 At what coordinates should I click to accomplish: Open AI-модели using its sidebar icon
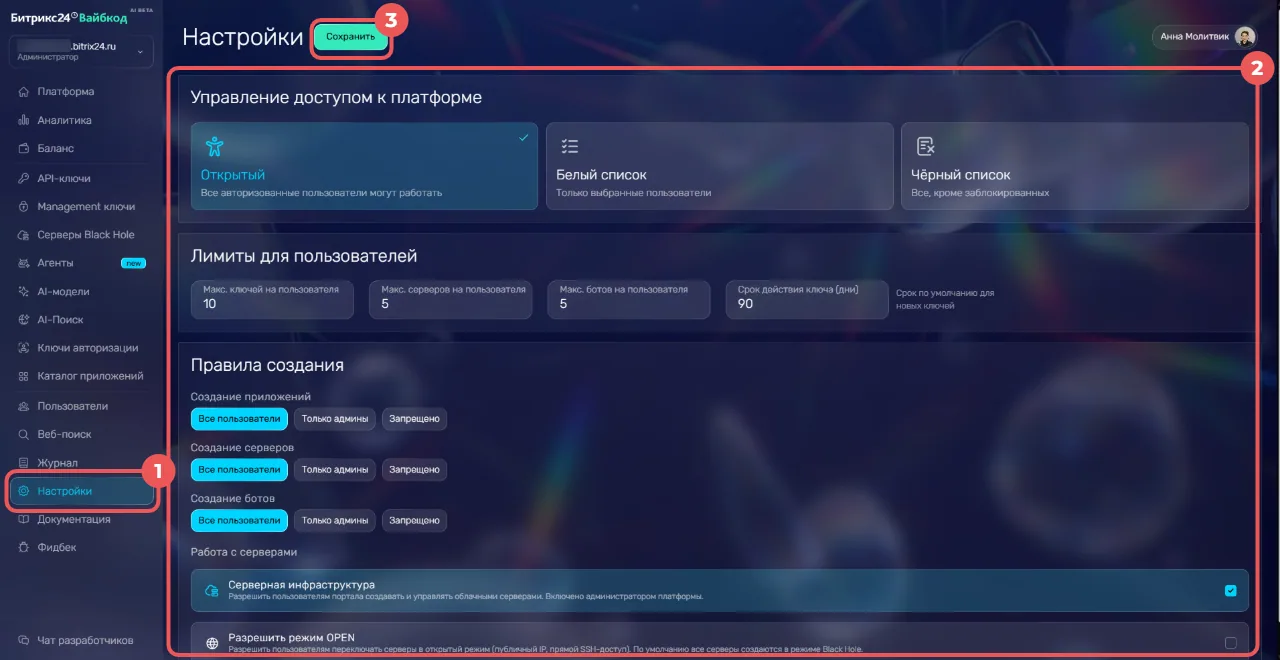[24, 292]
